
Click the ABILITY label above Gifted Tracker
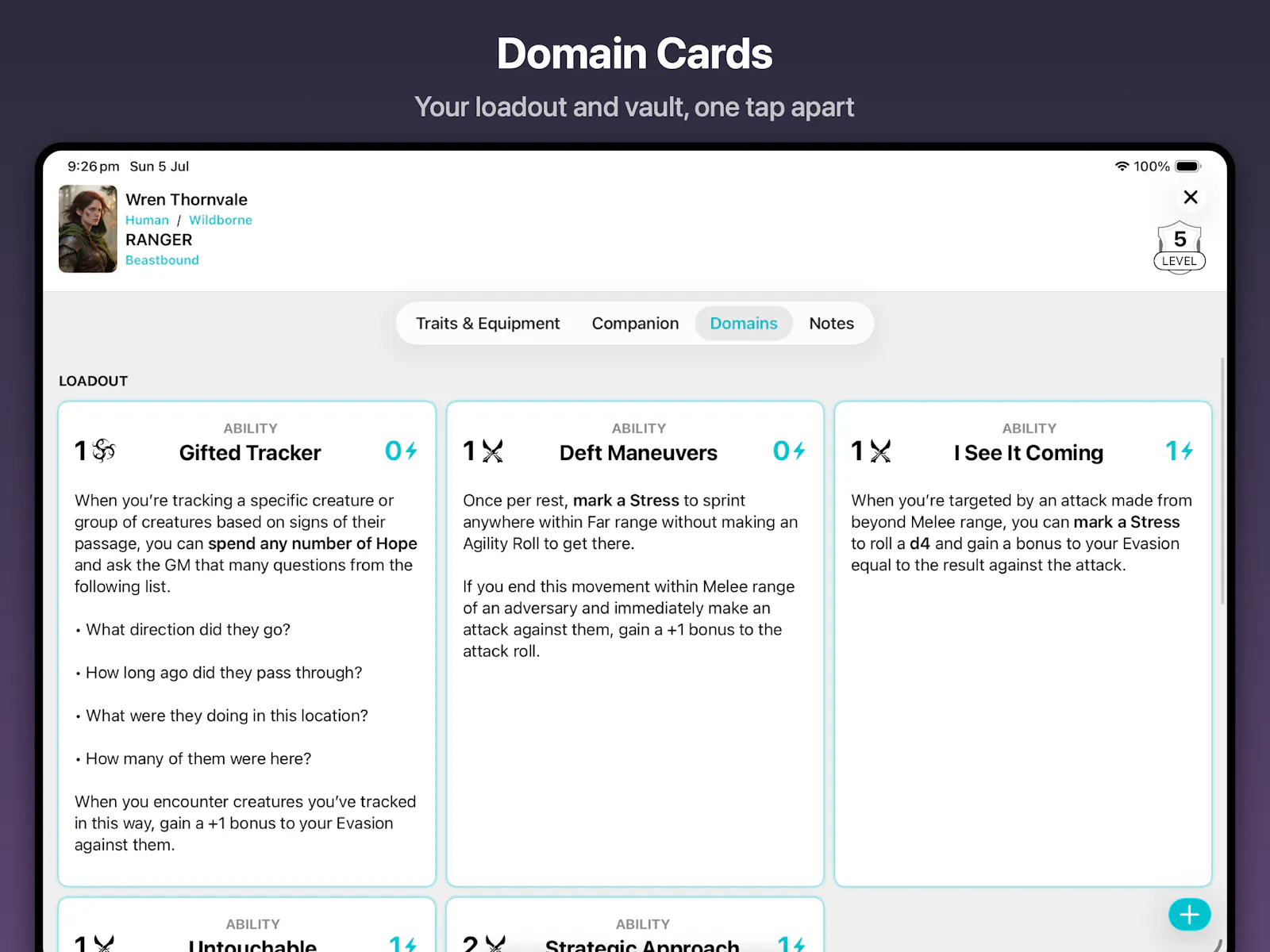click(x=250, y=428)
